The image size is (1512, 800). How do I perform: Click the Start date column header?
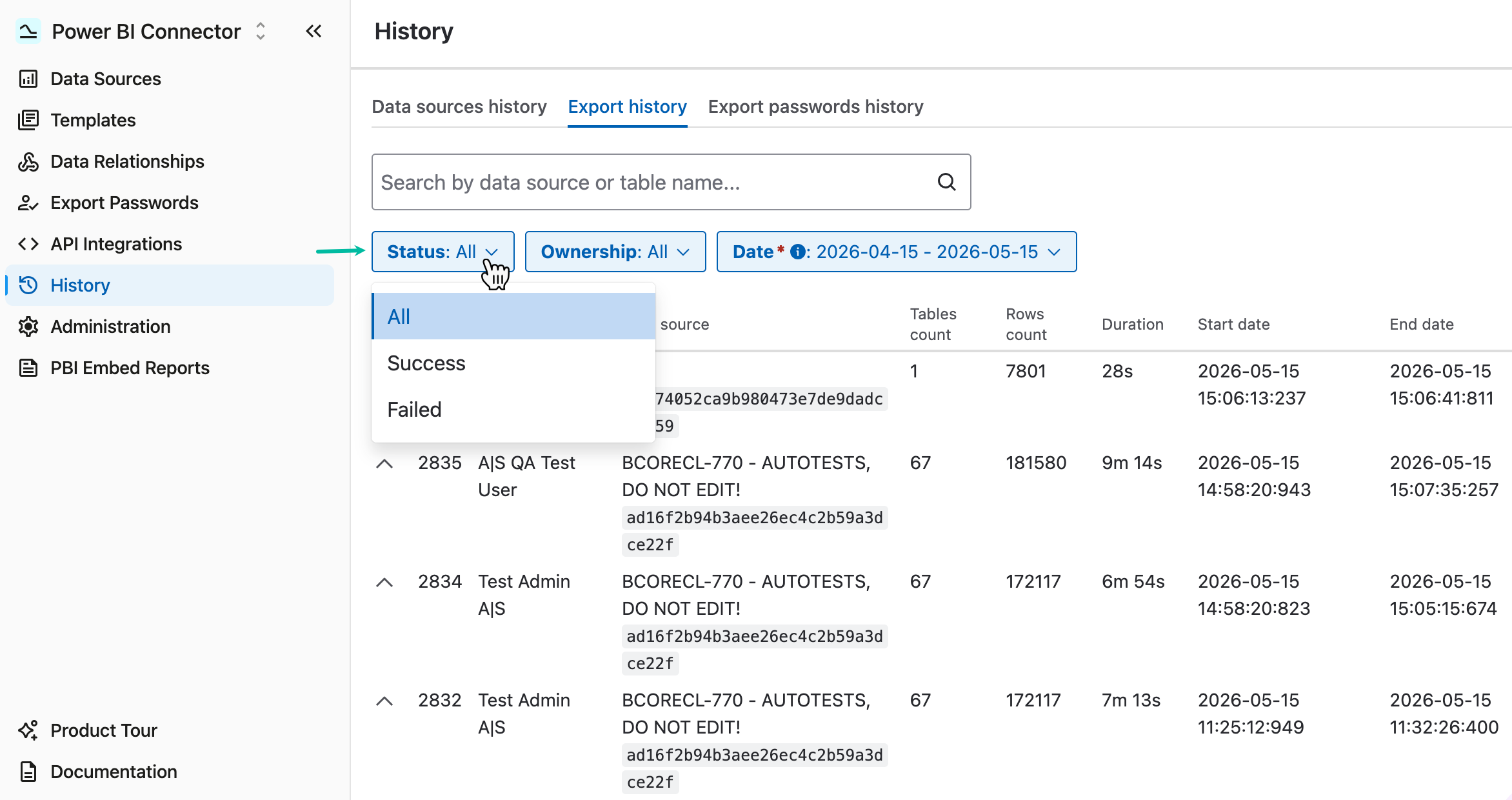coord(1233,325)
